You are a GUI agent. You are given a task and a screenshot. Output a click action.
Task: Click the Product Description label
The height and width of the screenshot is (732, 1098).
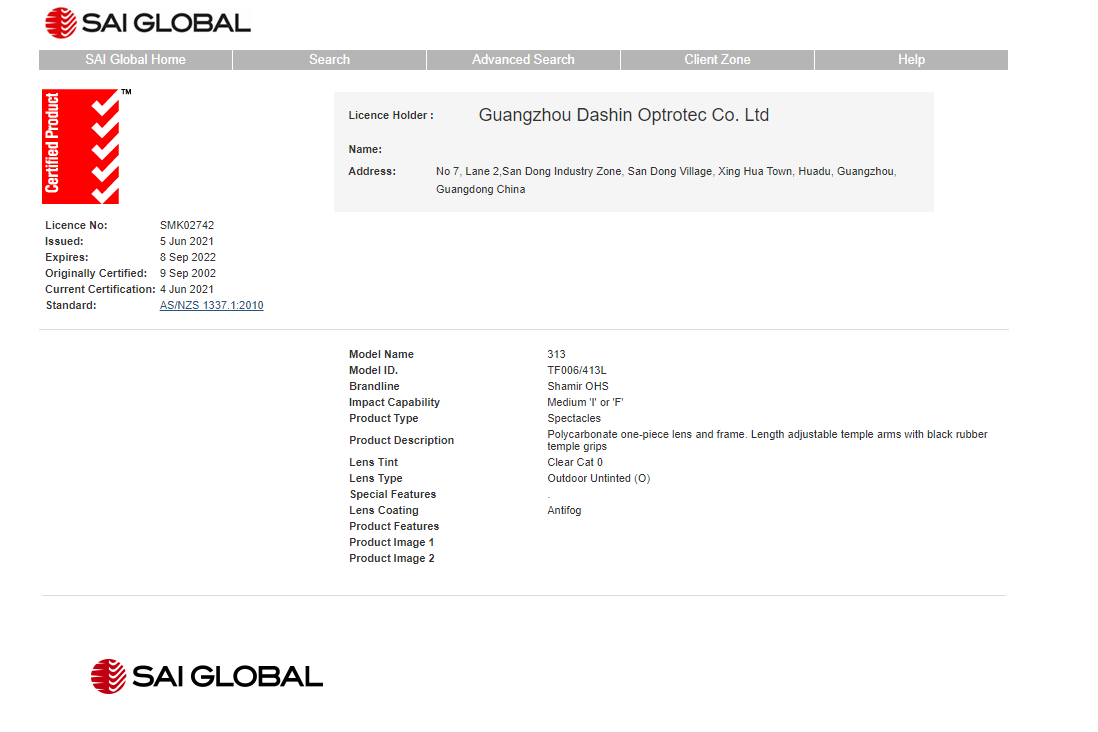coord(401,441)
